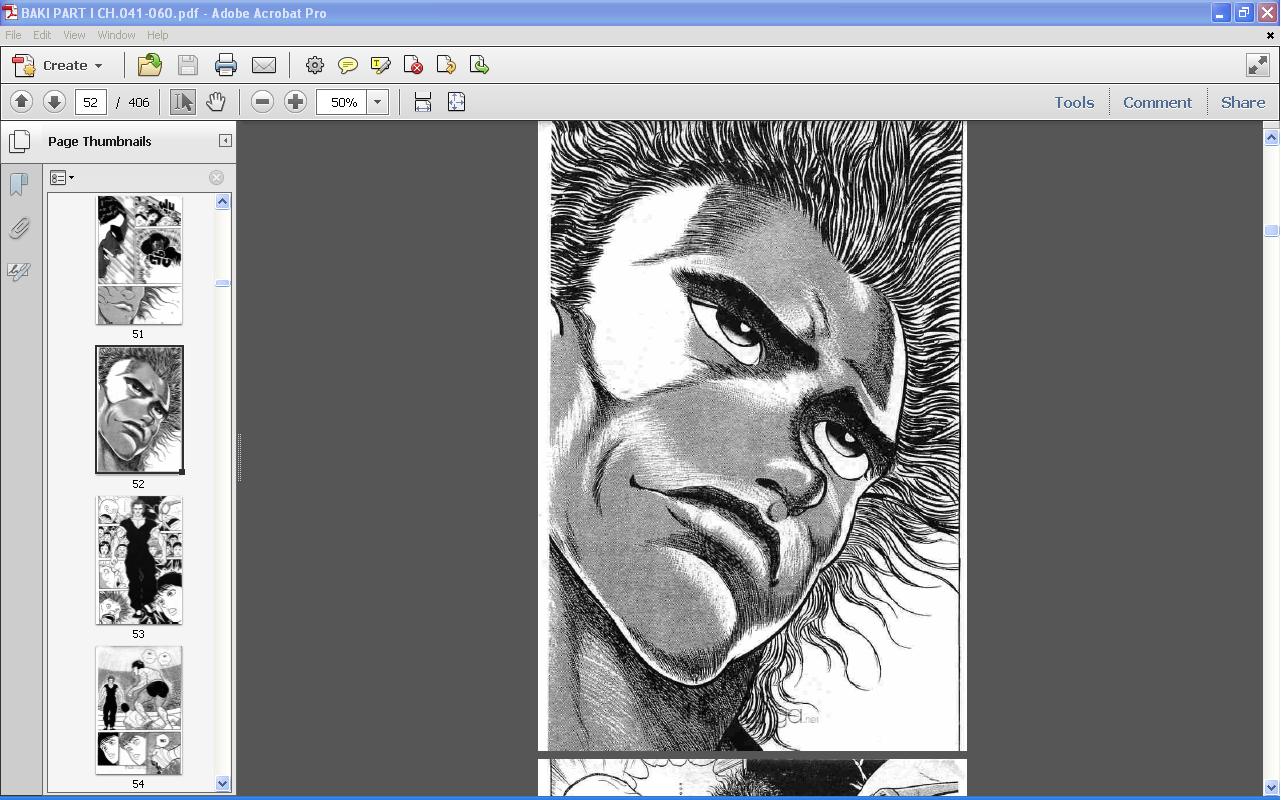The image size is (1281, 800).
Task: Go to next page arrow
Action: coord(54,102)
